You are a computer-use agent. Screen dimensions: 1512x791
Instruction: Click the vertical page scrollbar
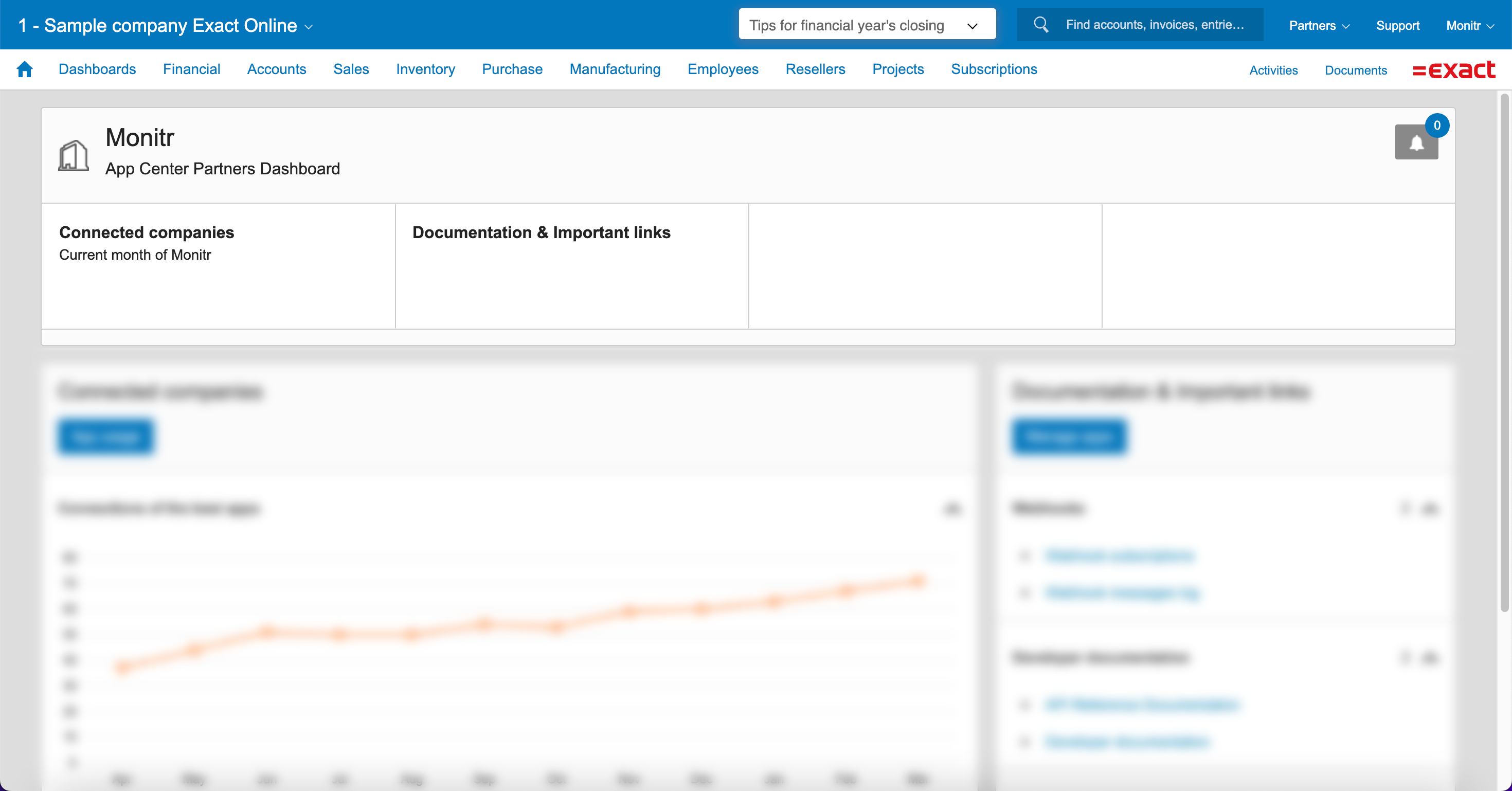1504,352
